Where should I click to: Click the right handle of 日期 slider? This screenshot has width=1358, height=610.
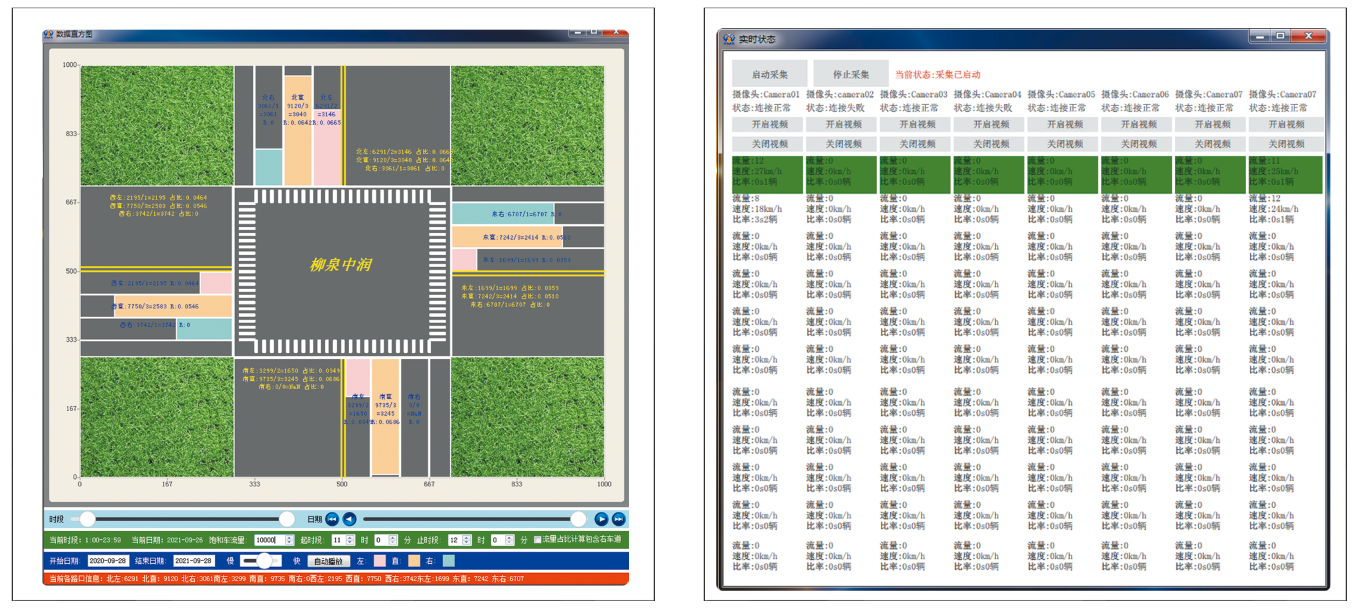578,519
